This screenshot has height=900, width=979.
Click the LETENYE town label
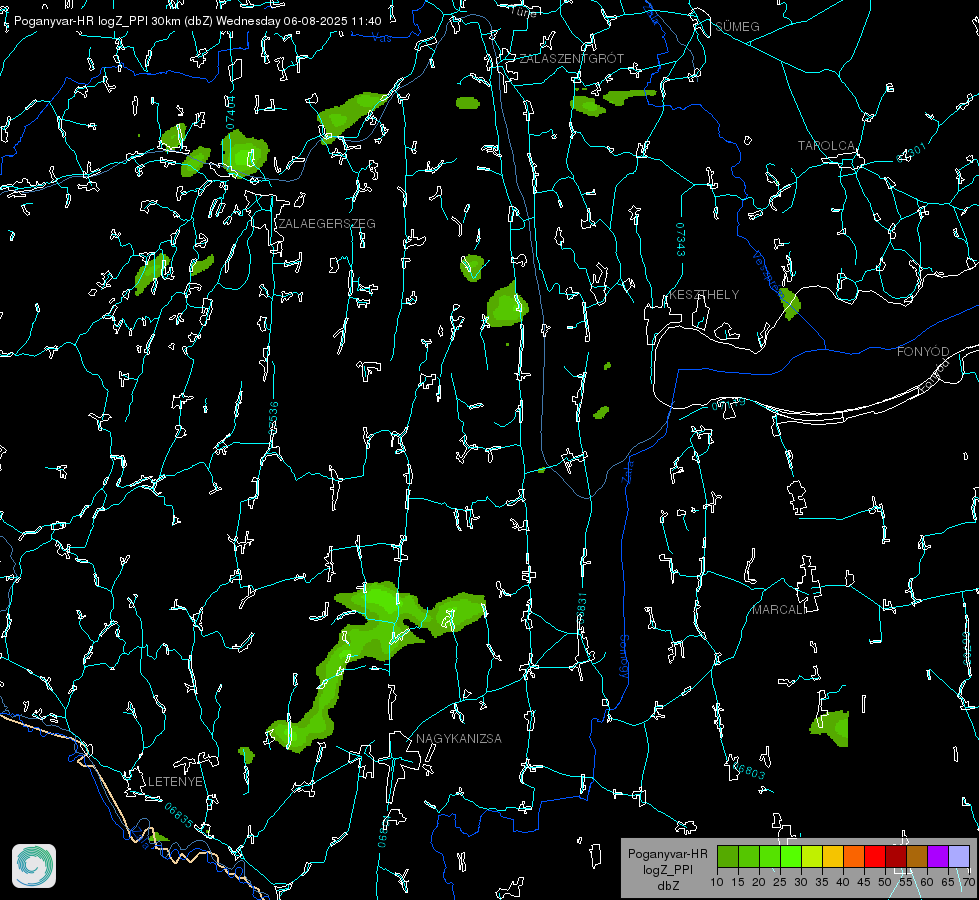tap(175, 781)
